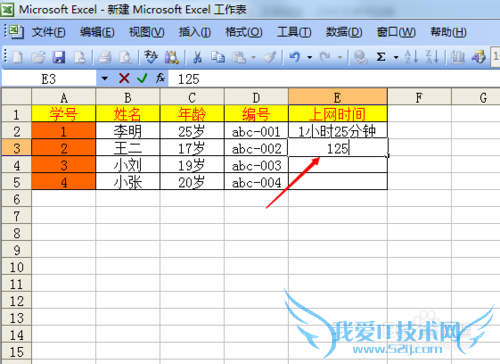
Task: Click the Redo arrow icon
Action: [325, 57]
